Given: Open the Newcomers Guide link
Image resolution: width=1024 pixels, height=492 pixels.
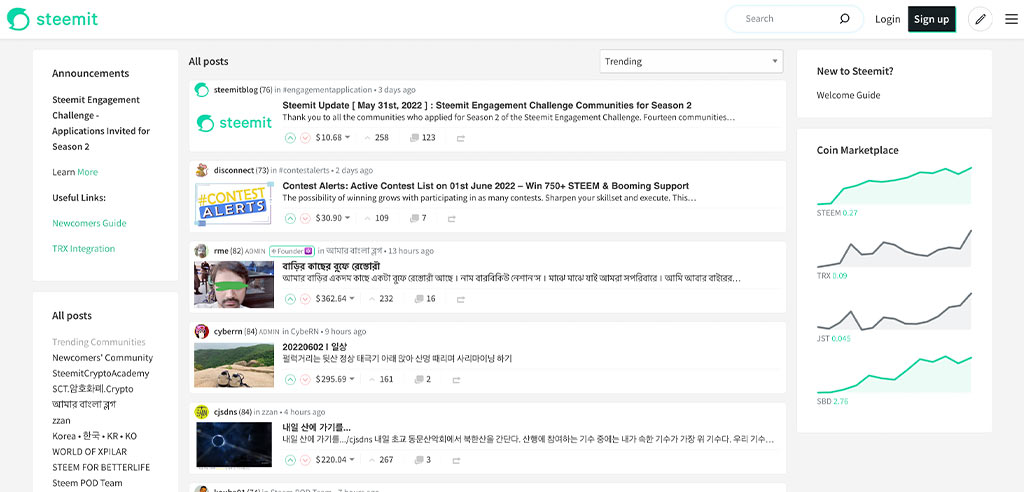Looking at the screenshot, I should 89,223.
